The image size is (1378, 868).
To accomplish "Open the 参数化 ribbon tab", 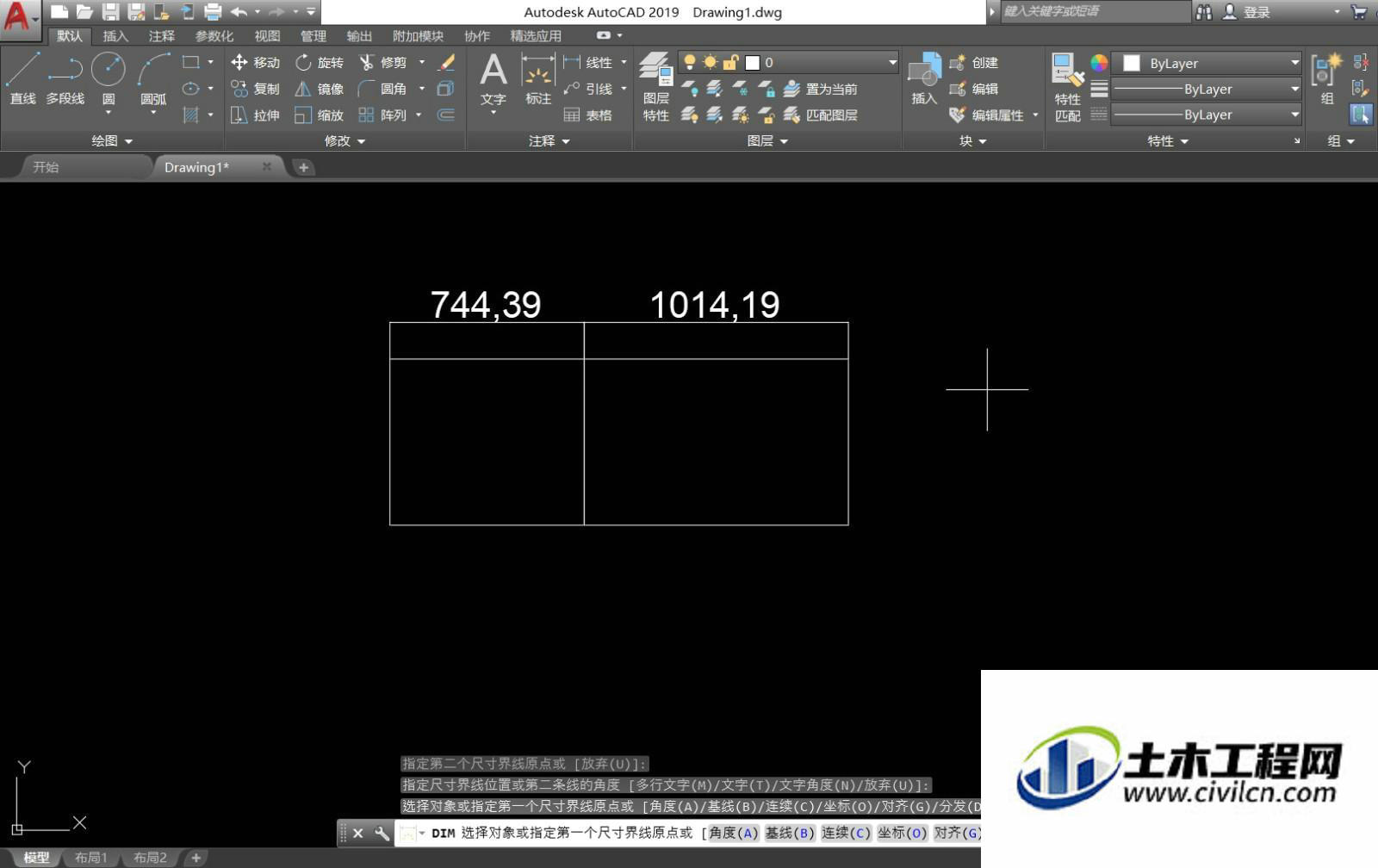I will pos(214,36).
